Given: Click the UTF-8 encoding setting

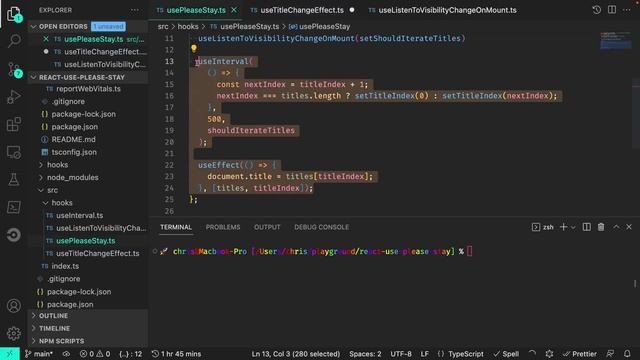Looking at the screenshot, I should 401,353.
